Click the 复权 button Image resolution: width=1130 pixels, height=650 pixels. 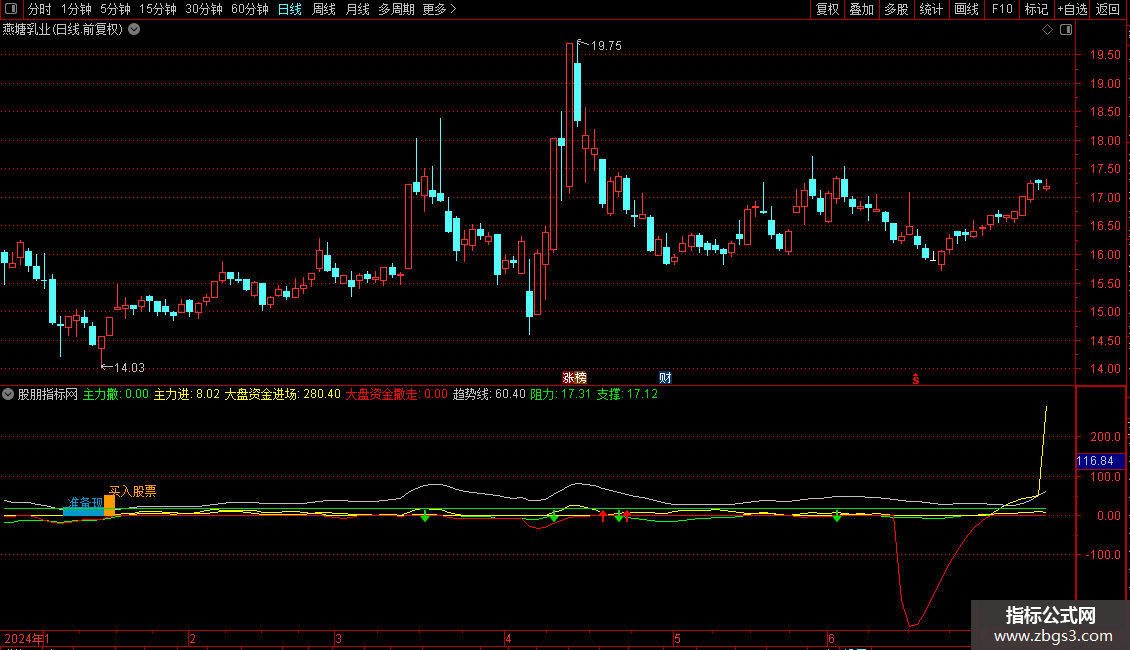pos(827,9)
